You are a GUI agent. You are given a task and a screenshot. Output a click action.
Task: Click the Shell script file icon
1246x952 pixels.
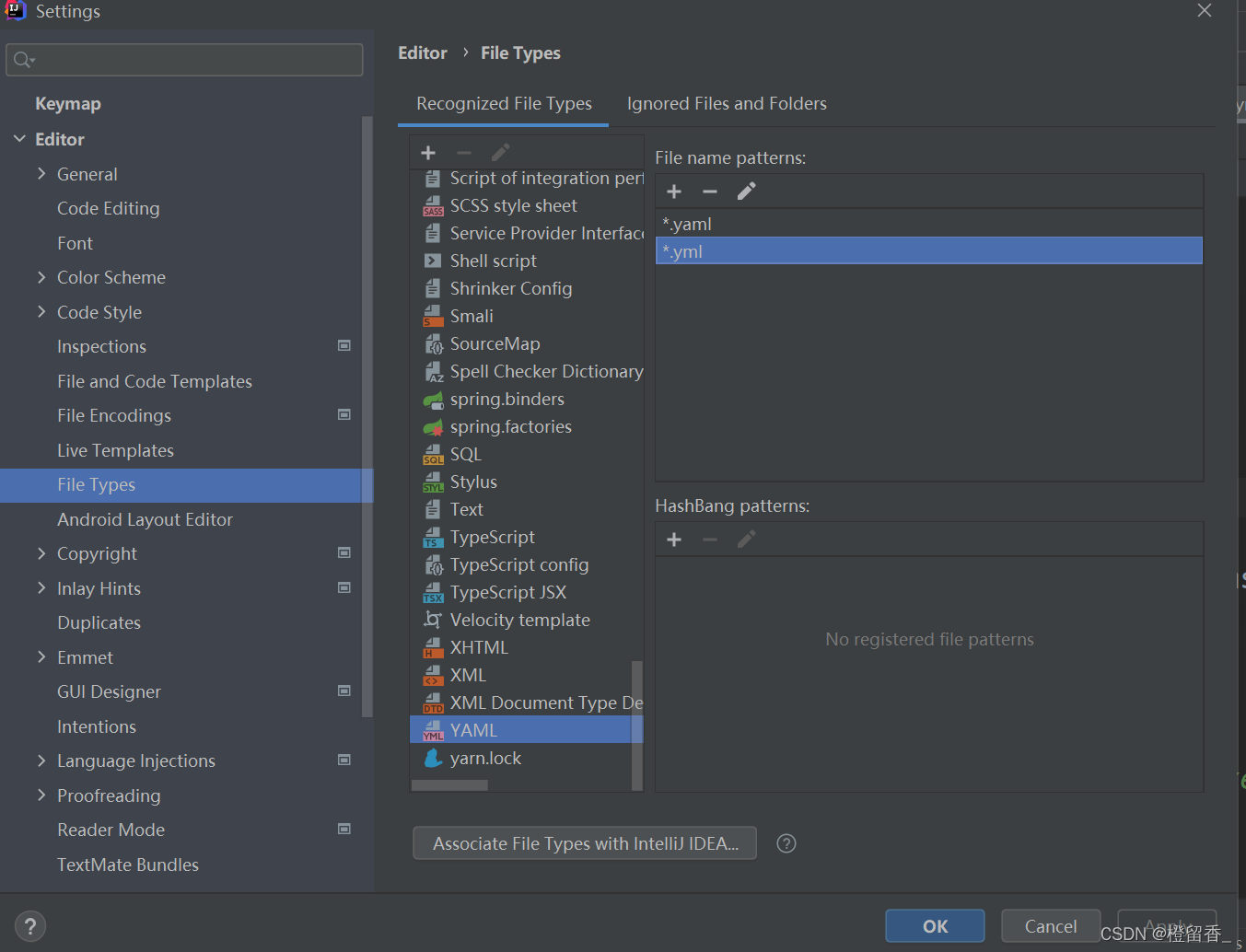(433, 261)
